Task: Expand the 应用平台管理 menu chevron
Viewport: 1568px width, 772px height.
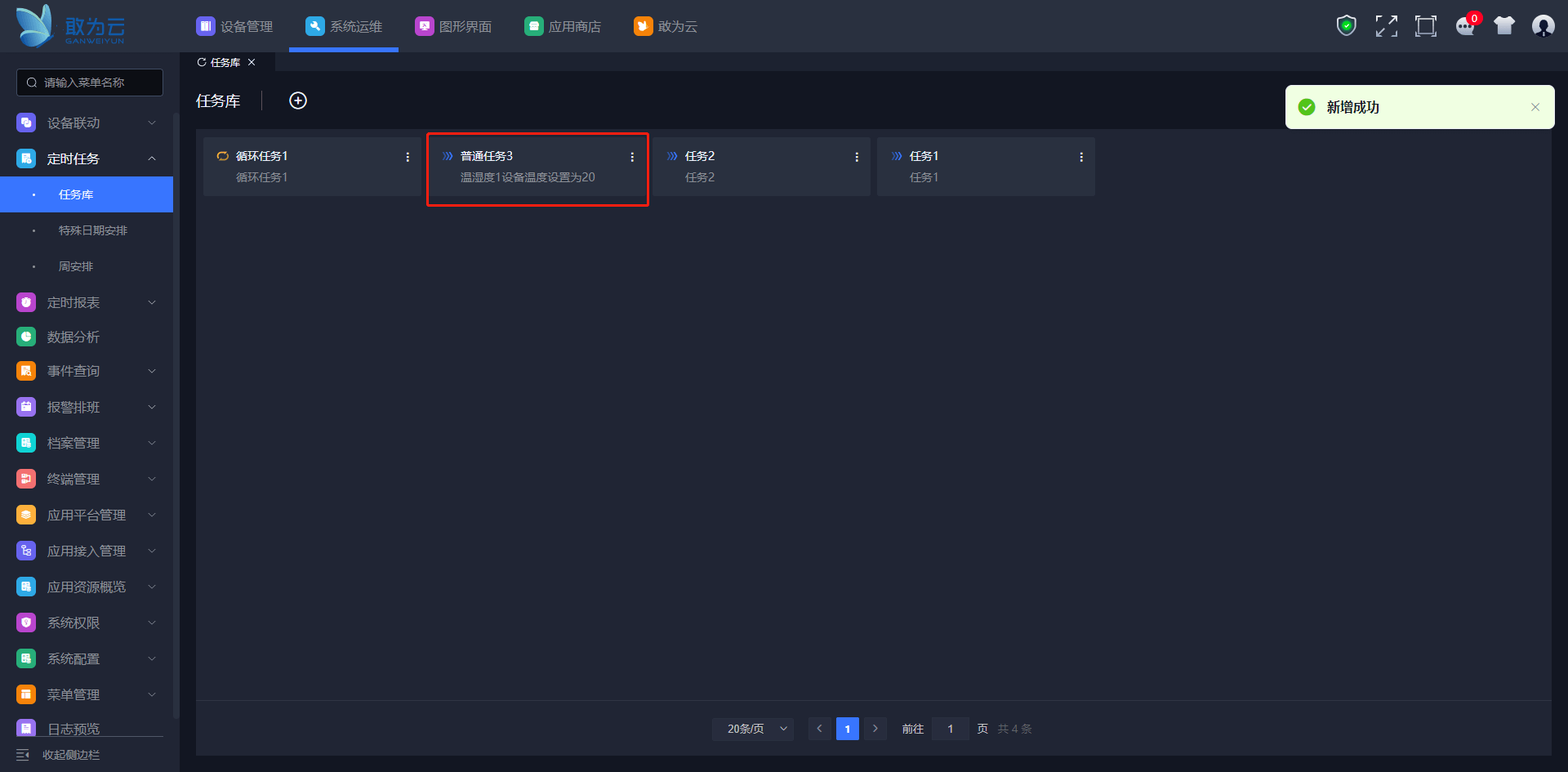Action: point(152,515)
